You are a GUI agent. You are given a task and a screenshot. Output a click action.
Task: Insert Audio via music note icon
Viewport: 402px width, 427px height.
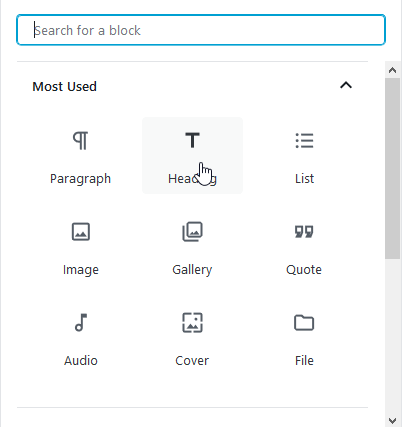[x=81, y=322]
